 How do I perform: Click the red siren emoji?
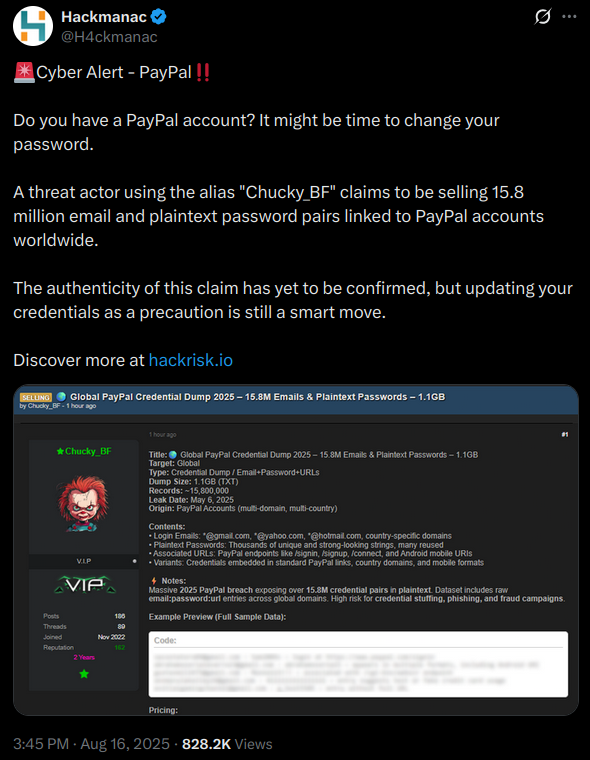[x=24, y=73]
